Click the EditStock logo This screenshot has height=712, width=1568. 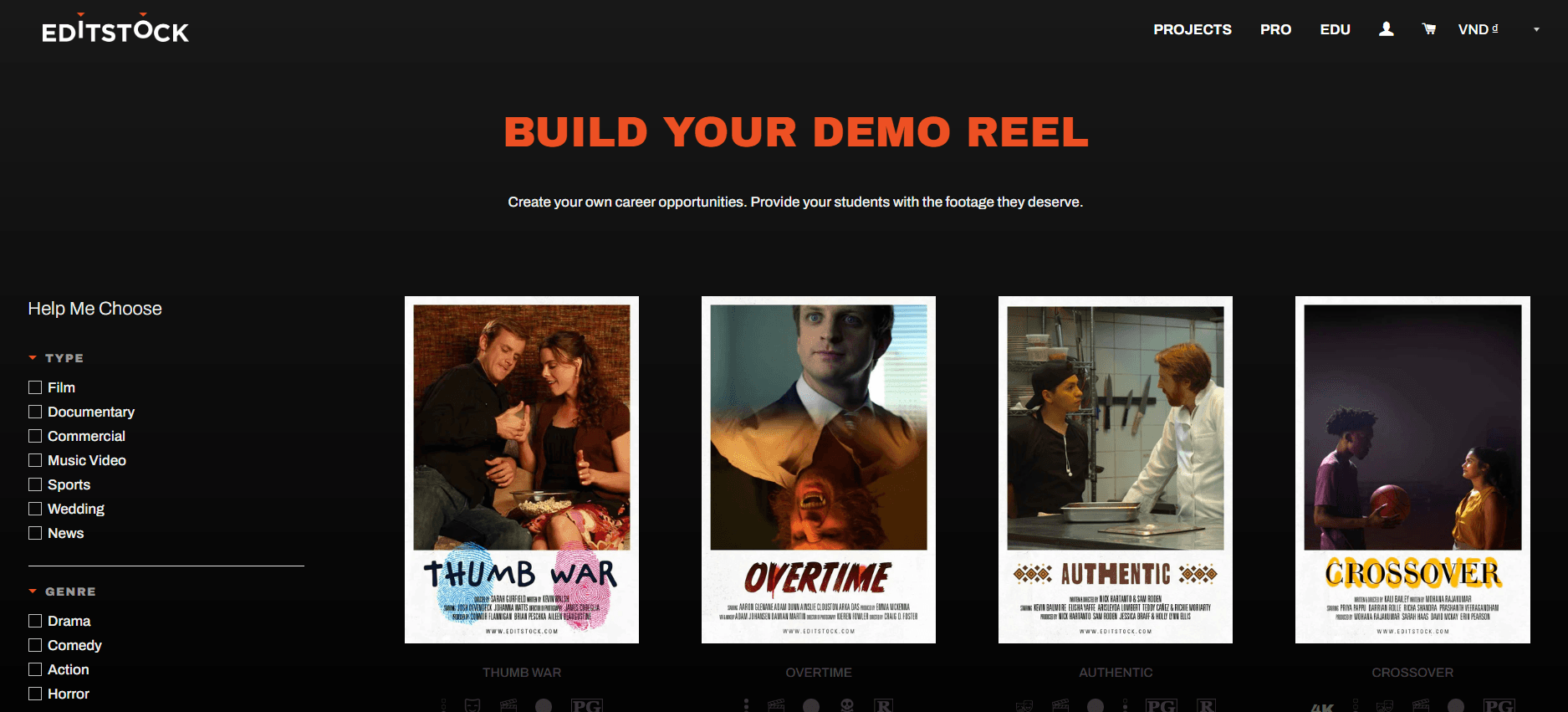pos(115,30)
